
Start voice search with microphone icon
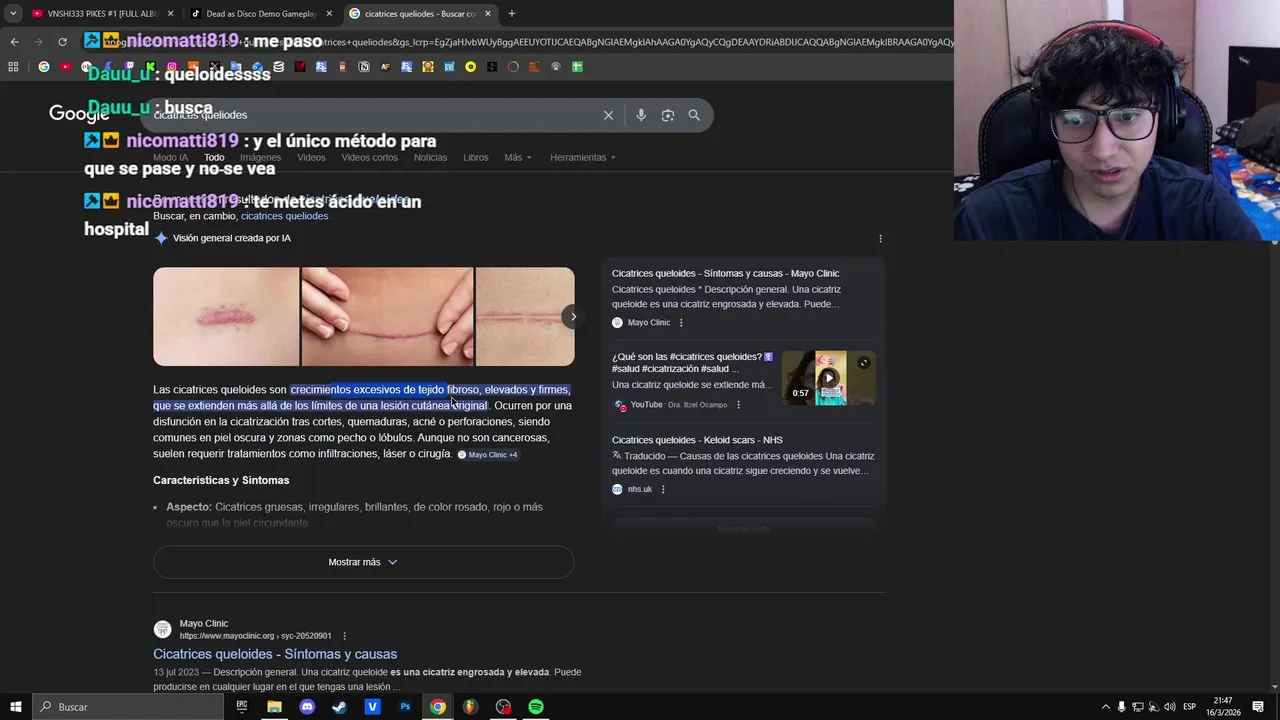point(641,115)
